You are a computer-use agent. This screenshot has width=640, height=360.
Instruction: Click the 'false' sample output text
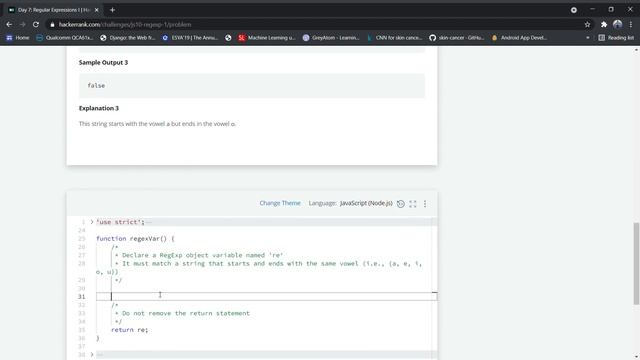[96, 85]
